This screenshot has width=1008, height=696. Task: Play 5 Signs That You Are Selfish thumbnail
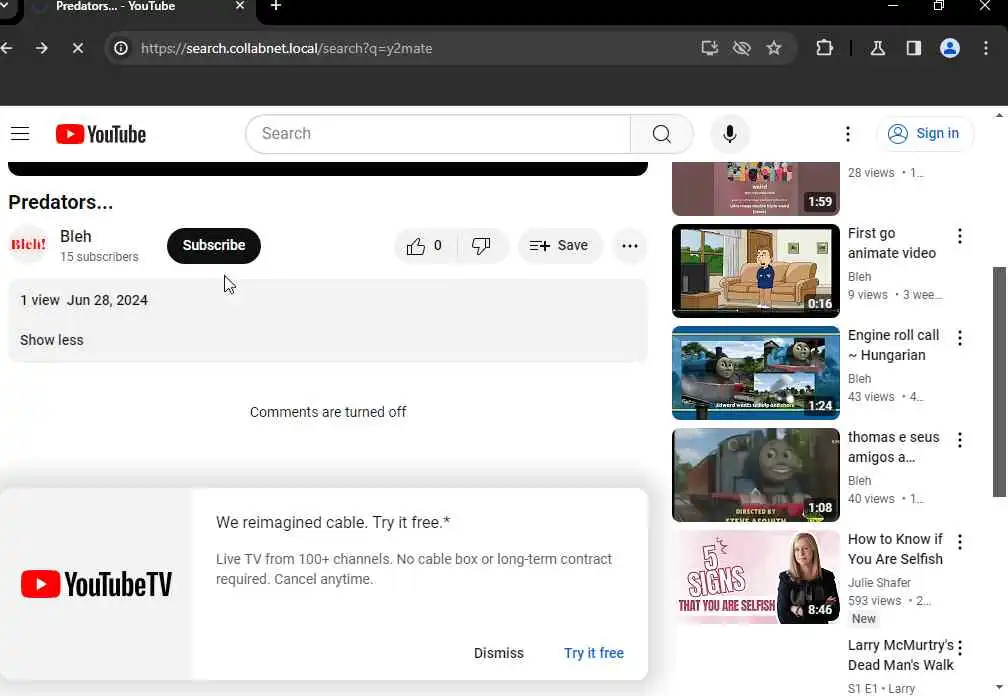tap(756, 577)
